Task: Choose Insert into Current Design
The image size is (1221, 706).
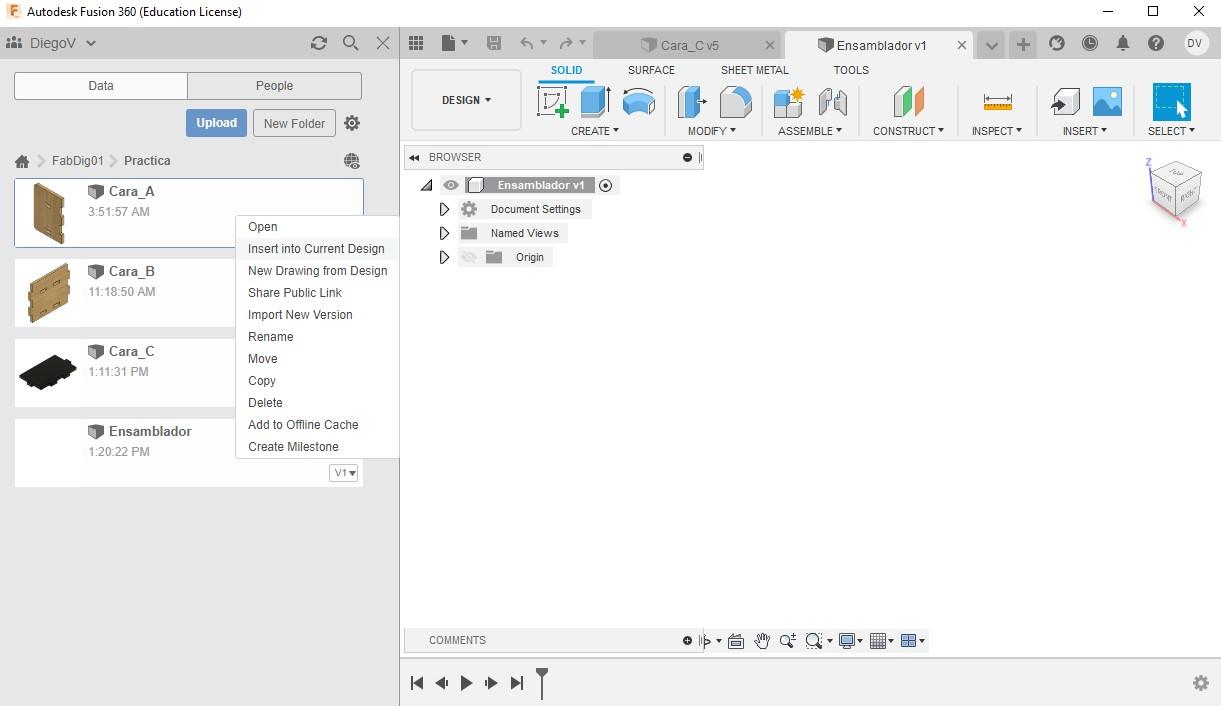Action: click(316, 249)
